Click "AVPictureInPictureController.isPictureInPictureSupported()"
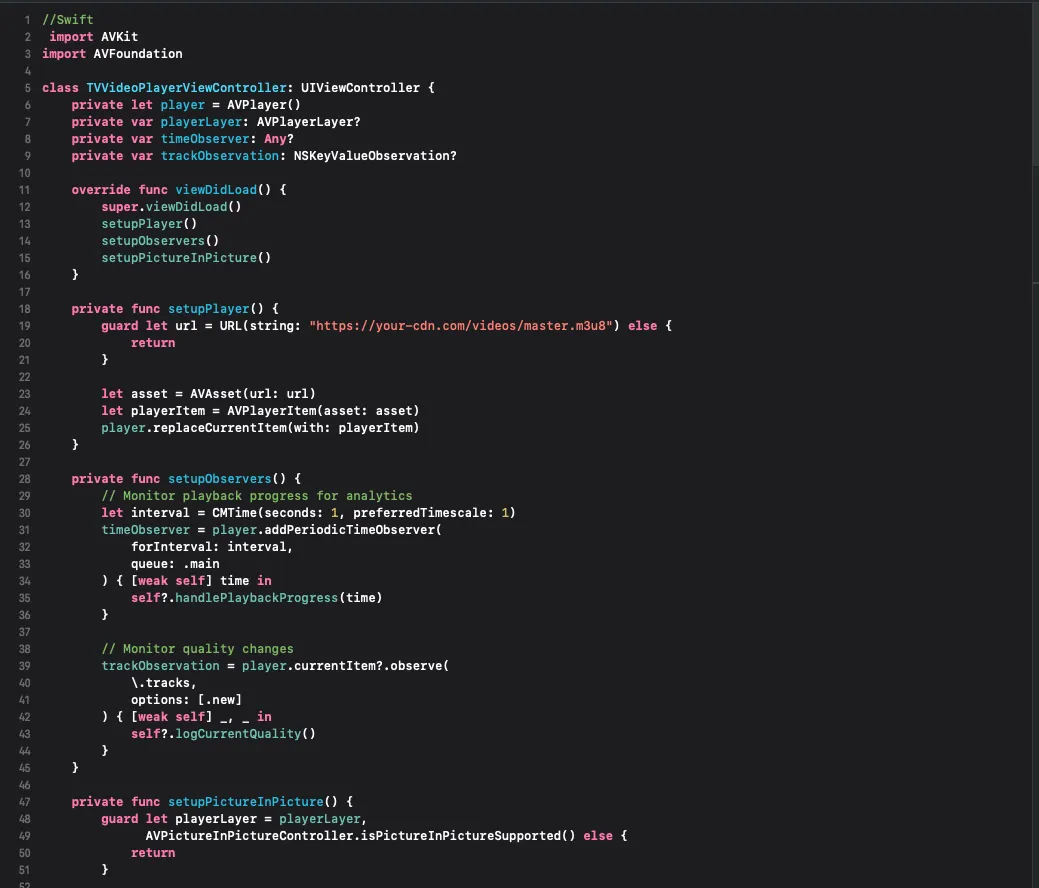 point(360,836)
